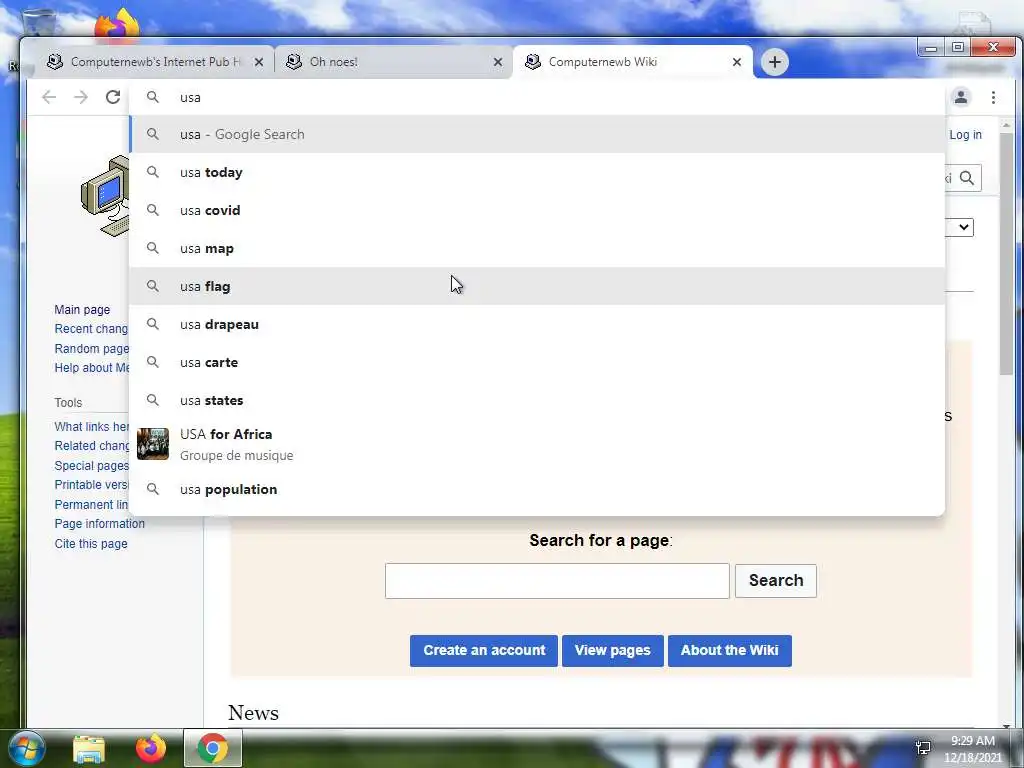Image resolution: width=1024 pixels, height=768 pixels.
Task: Click Cite this page link
Action: tap(91, 543)
